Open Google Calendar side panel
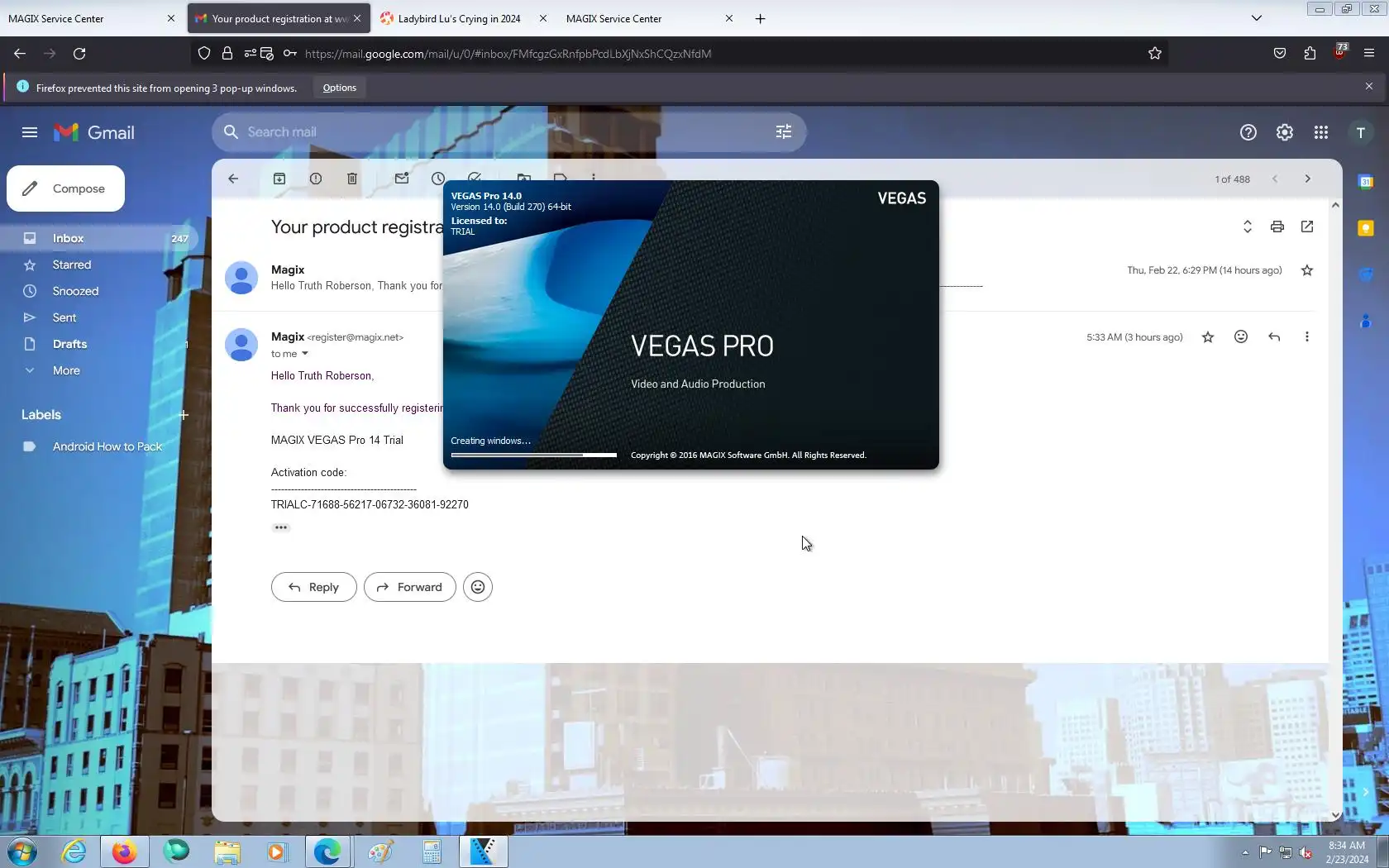The width and height of the screenshot is (1389, 868). tap(1366, 182)
